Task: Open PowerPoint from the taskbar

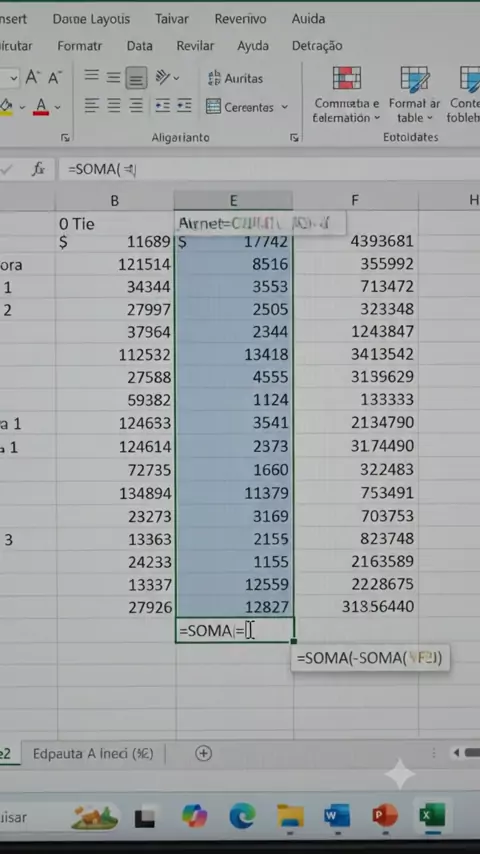Action: tap(385, 816)
